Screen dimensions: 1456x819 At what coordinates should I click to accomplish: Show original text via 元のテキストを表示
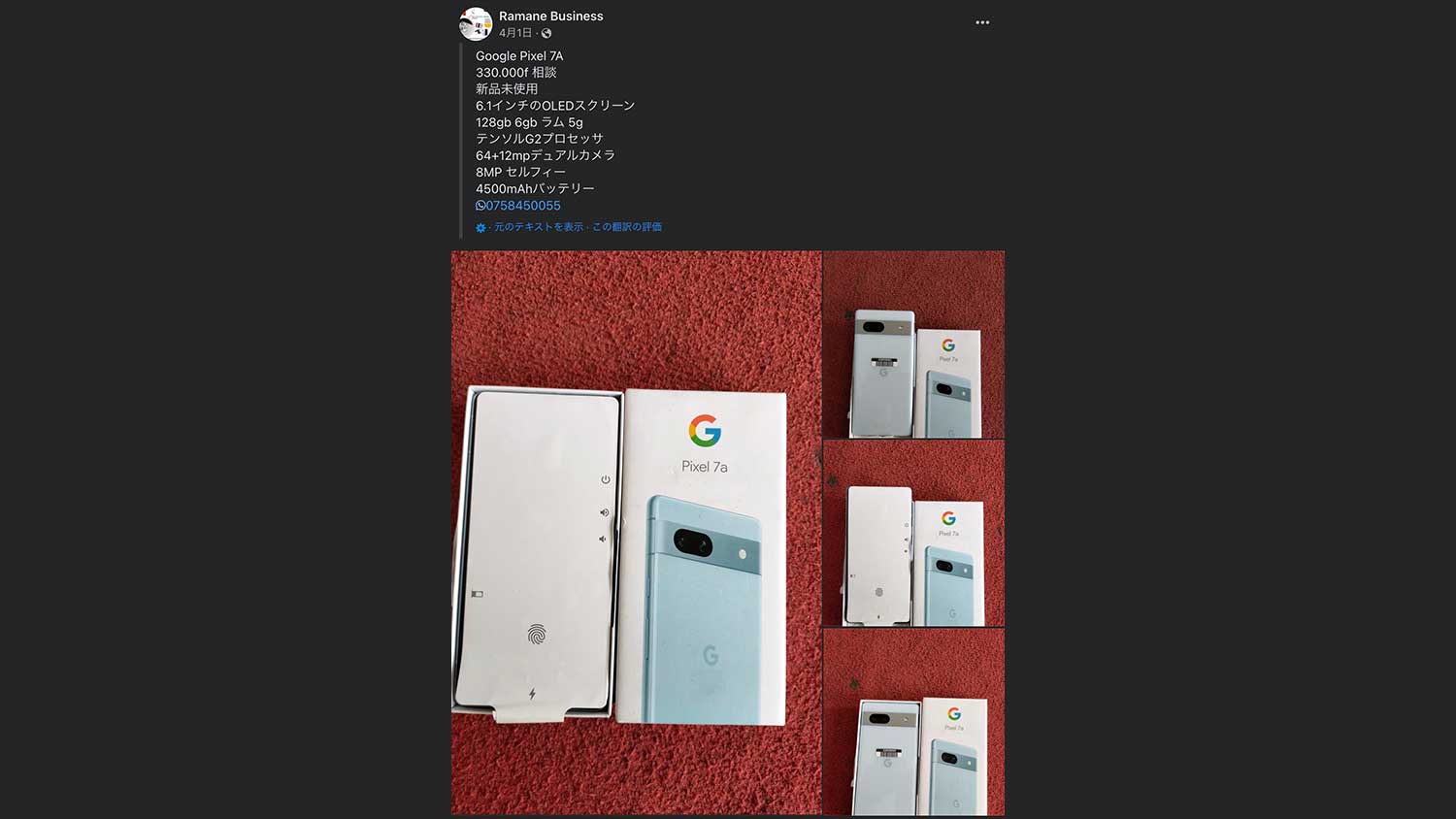[x=539, y=227]
